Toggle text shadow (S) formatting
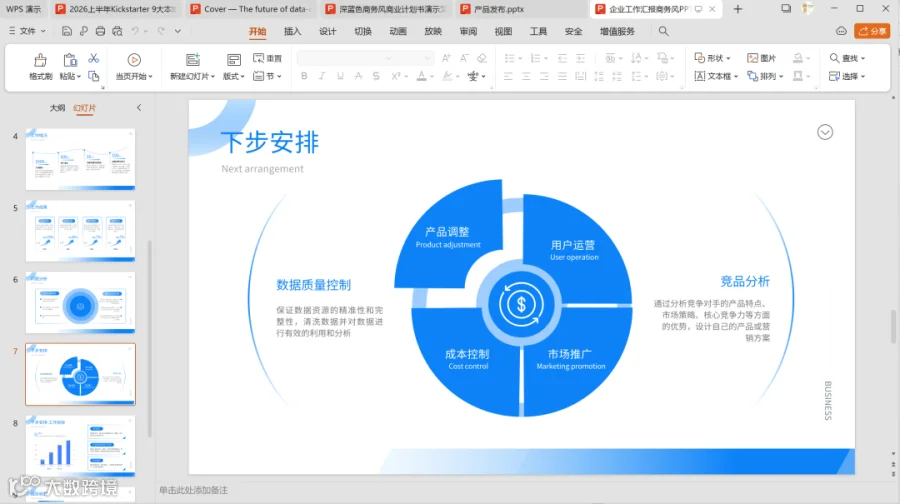 pos(376,76)
